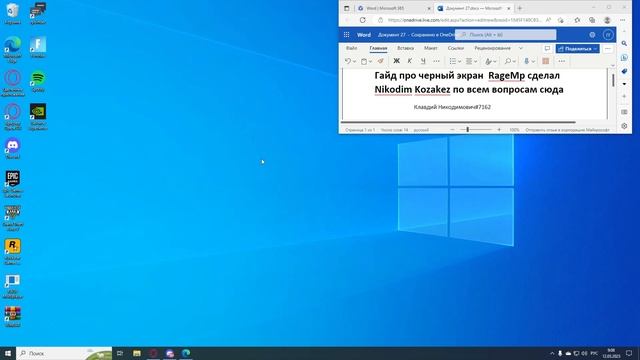640x360 pixels.
Task: Click word count in status bar
Action: click(394, 130)
